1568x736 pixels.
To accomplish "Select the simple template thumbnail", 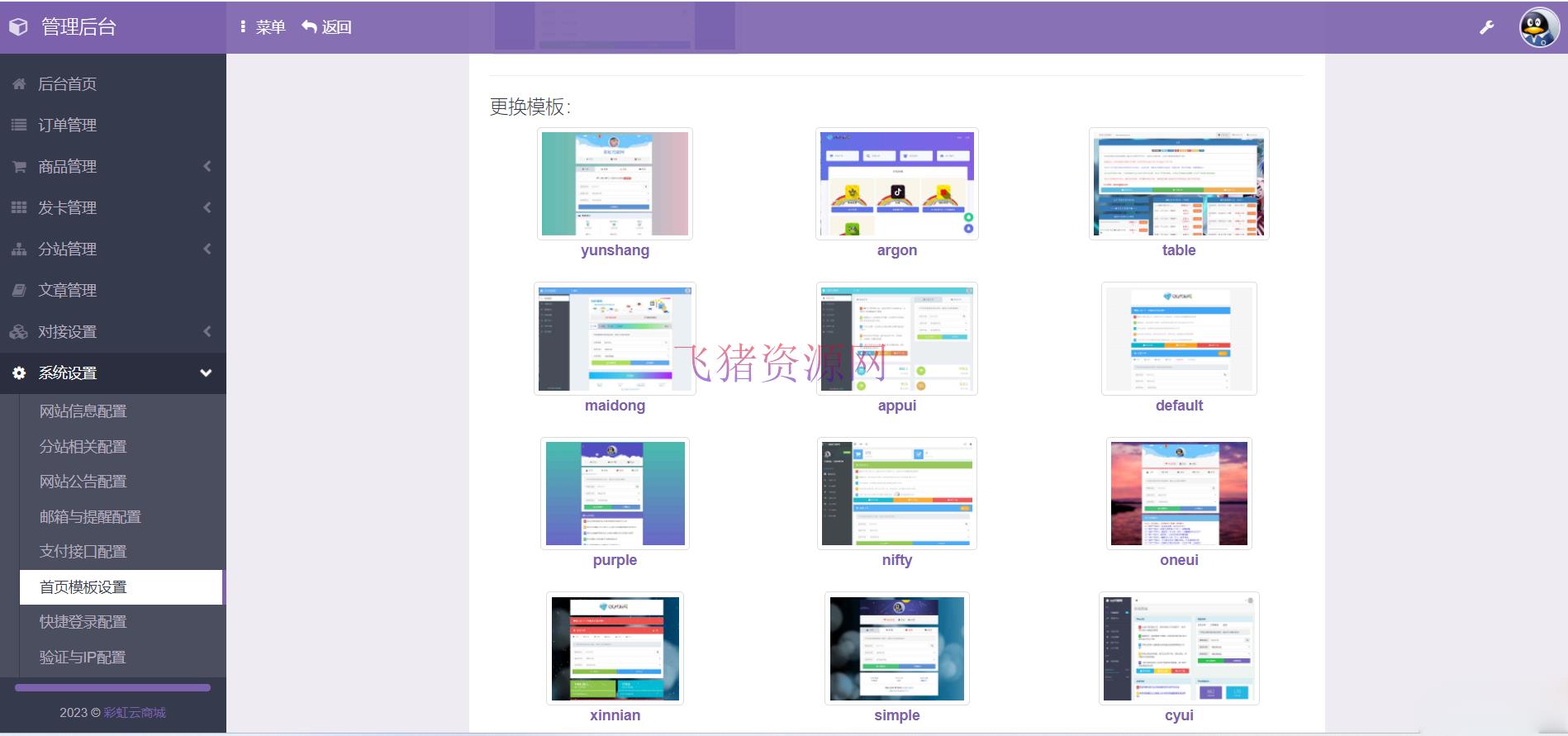I will click(897, 648).
